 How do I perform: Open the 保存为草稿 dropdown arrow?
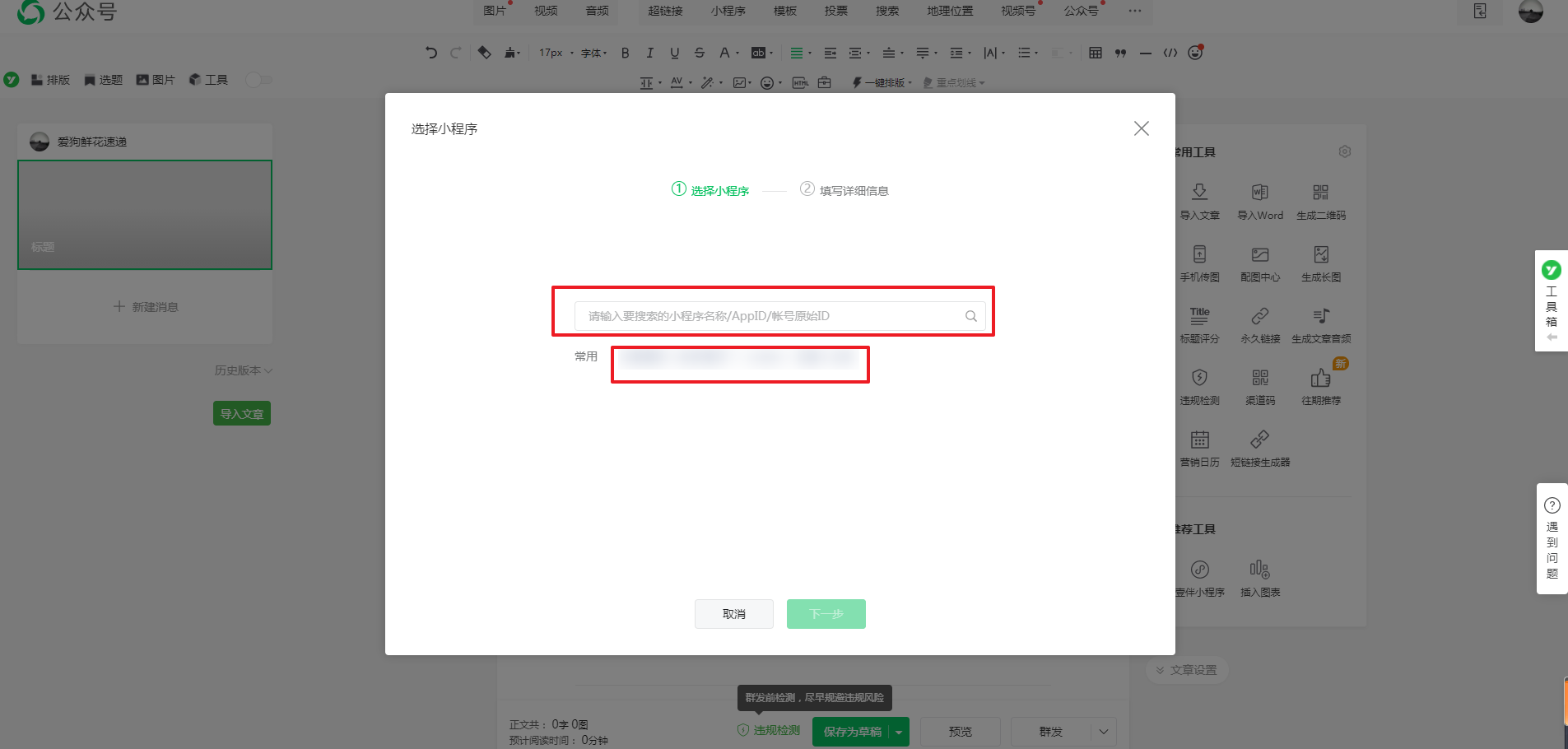click(899, 732)
